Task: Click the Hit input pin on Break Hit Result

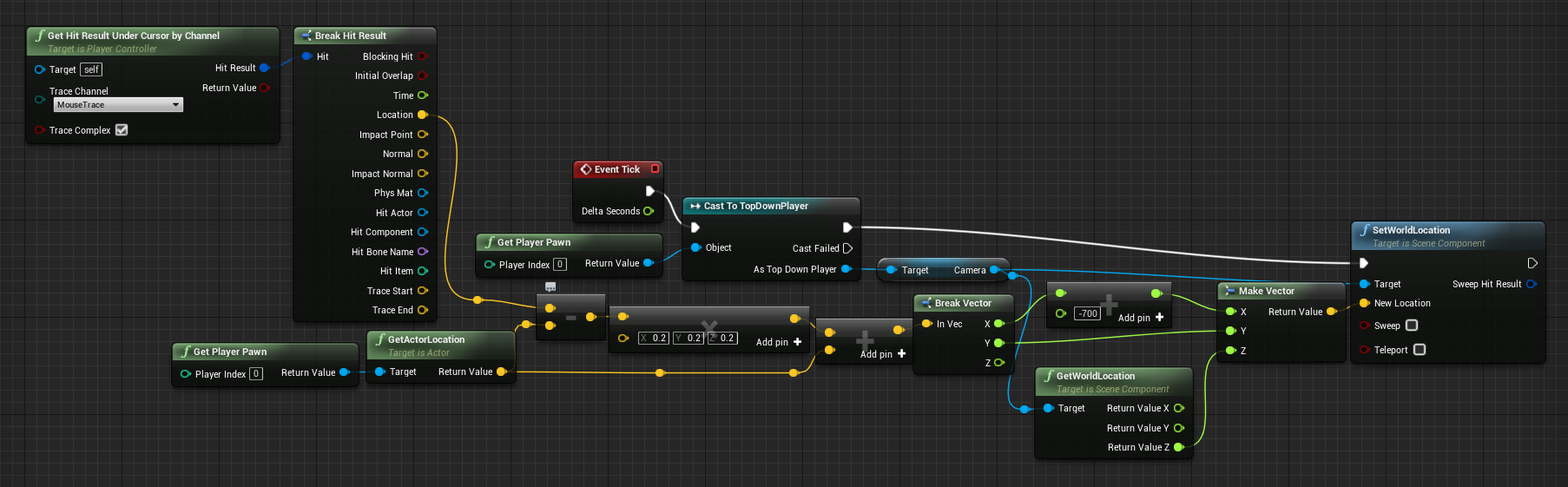Action: coord(307,56)
